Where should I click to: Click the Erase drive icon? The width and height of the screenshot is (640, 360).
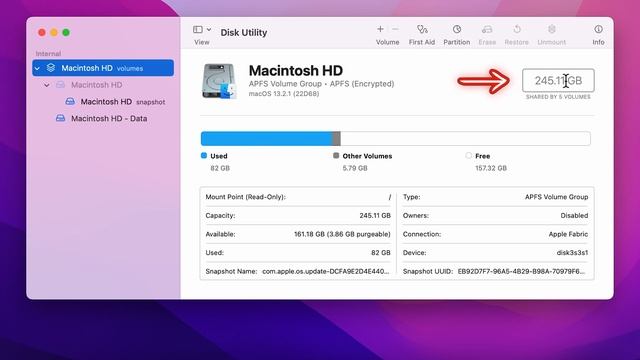tap(487, 29)
